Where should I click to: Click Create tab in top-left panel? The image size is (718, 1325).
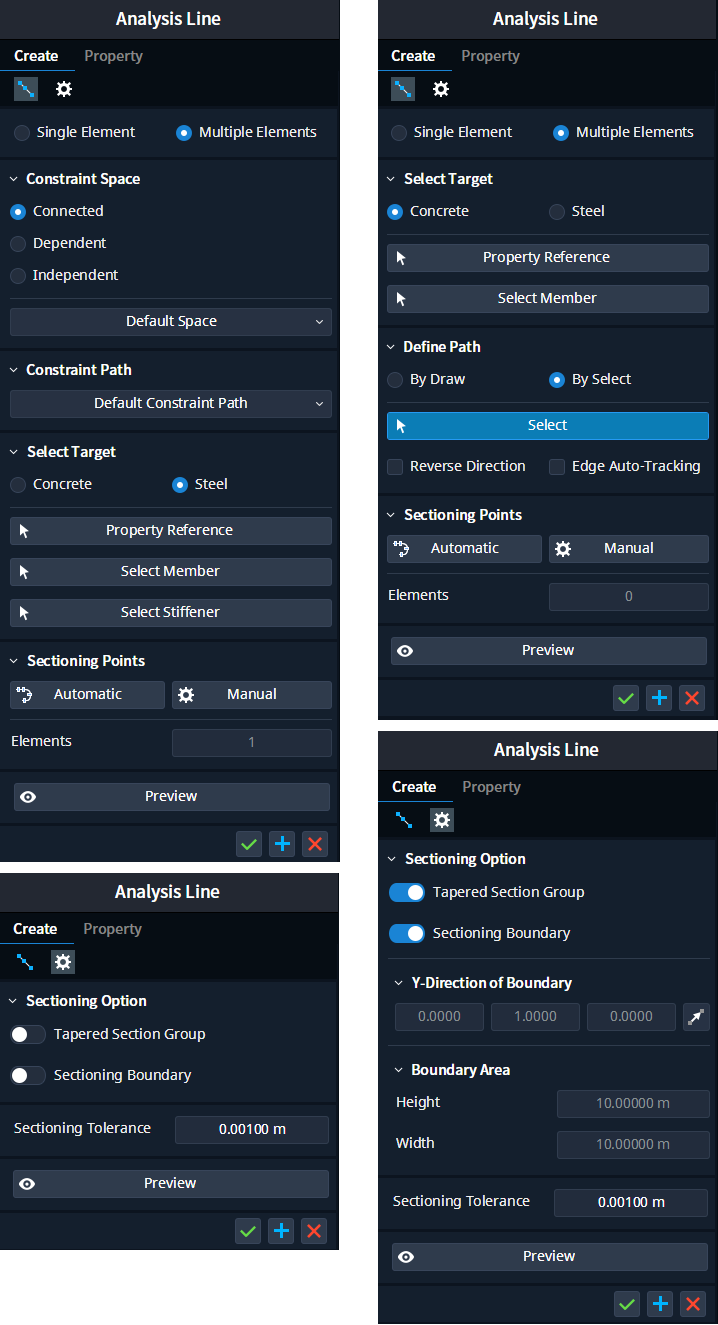36,56
